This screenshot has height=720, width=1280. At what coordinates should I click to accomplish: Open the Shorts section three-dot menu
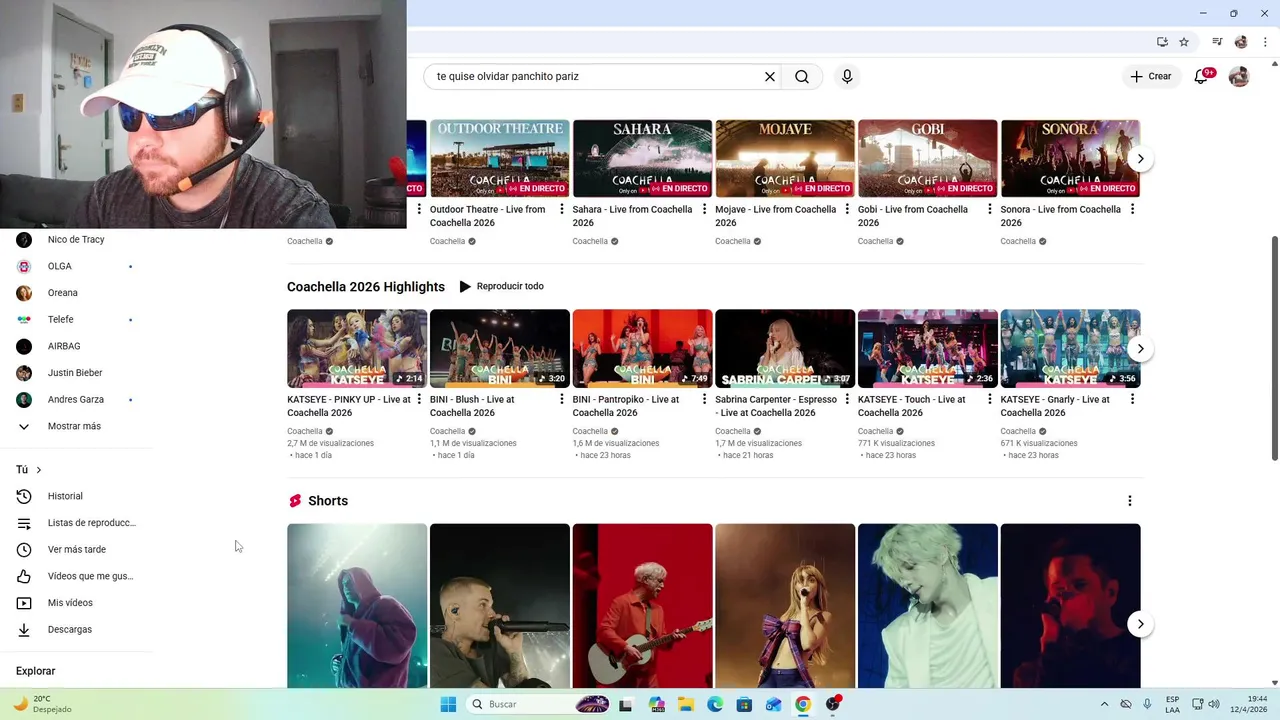tap(1130, 501)
